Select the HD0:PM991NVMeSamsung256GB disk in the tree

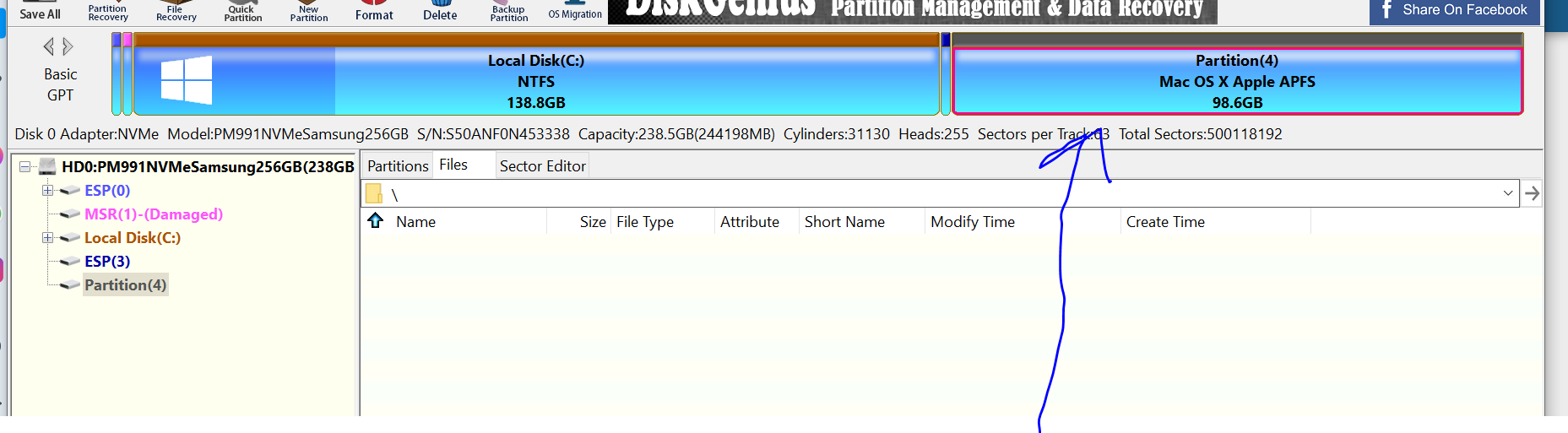point(208,166)
